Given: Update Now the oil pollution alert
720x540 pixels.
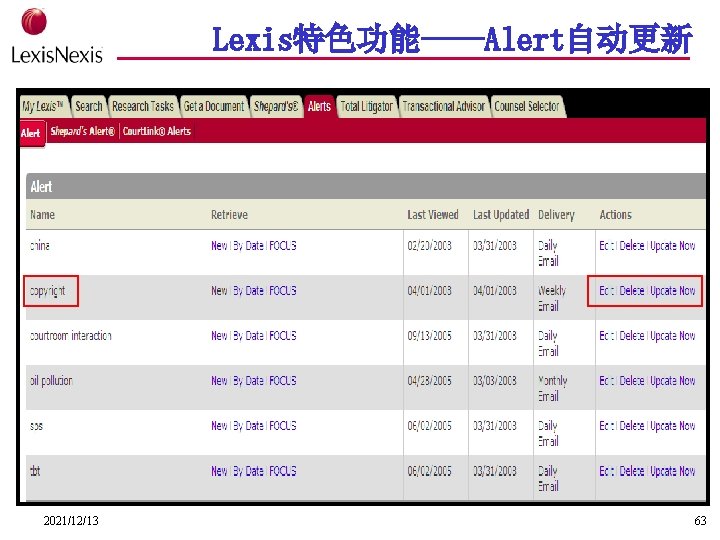Looking at the screenshot, I should tap(673, 381).
